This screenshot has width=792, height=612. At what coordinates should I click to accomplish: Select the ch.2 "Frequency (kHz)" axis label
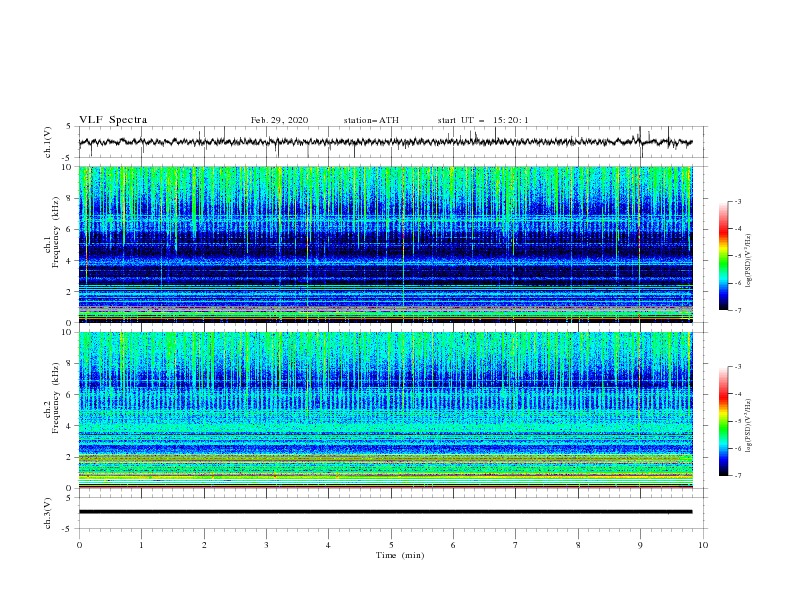point(56,398)
